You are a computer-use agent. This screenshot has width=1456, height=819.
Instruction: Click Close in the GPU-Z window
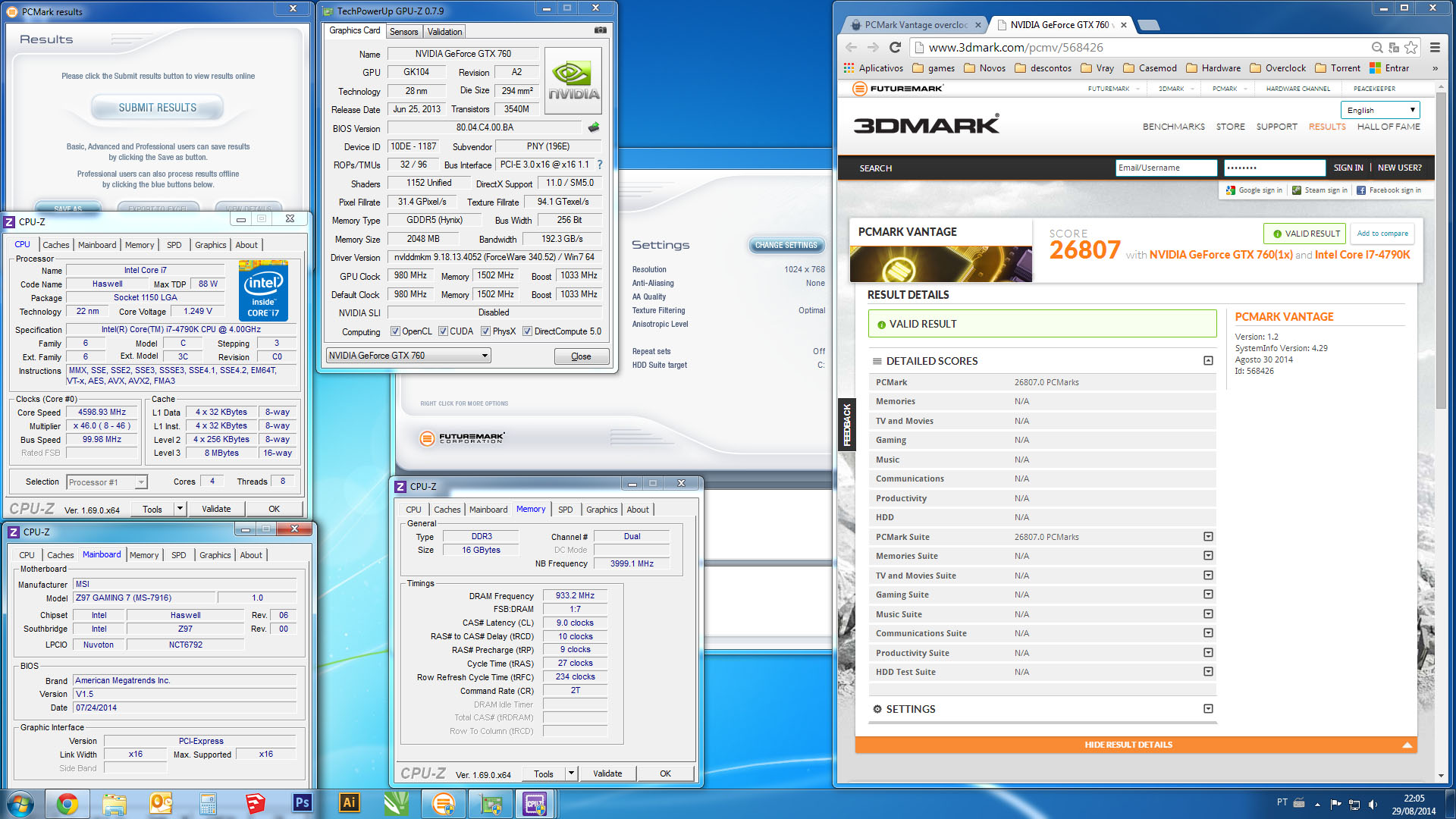click(x=581, y=356)
